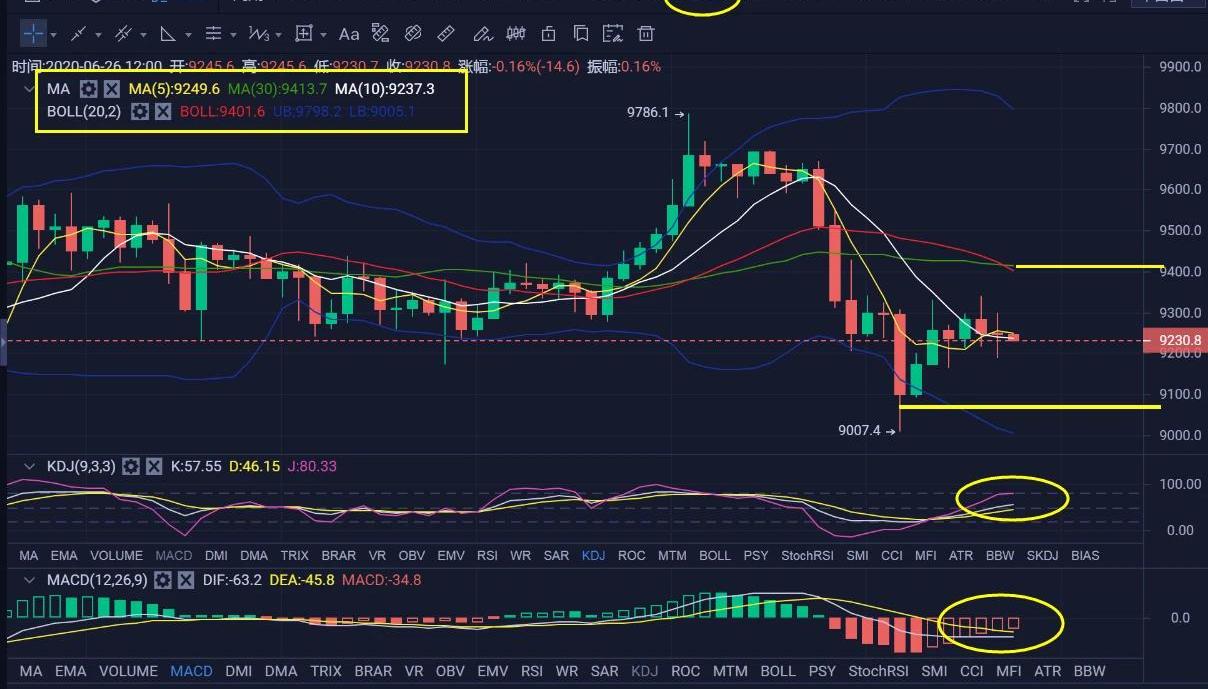This screenshot has width=1208, height=689.
Task: Select the crosshair cursor tool
Action: point(33,34)
